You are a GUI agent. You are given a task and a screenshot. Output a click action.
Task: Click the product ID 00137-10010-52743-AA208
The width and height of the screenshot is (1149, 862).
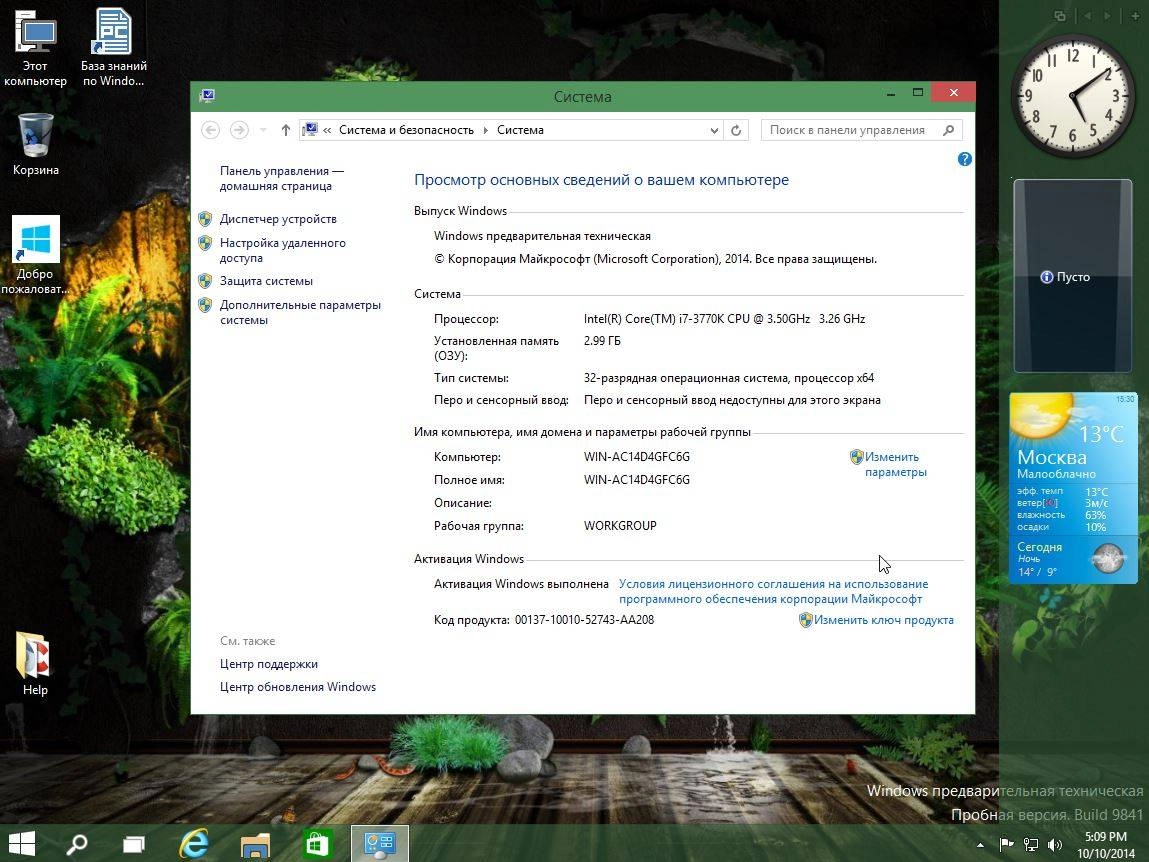(584, 620)
